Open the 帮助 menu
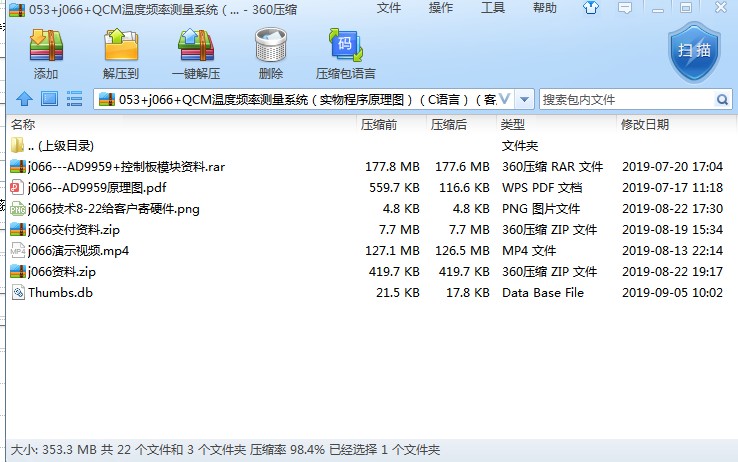The width and height of the screenshot is (738, 462). coord(545,8)
